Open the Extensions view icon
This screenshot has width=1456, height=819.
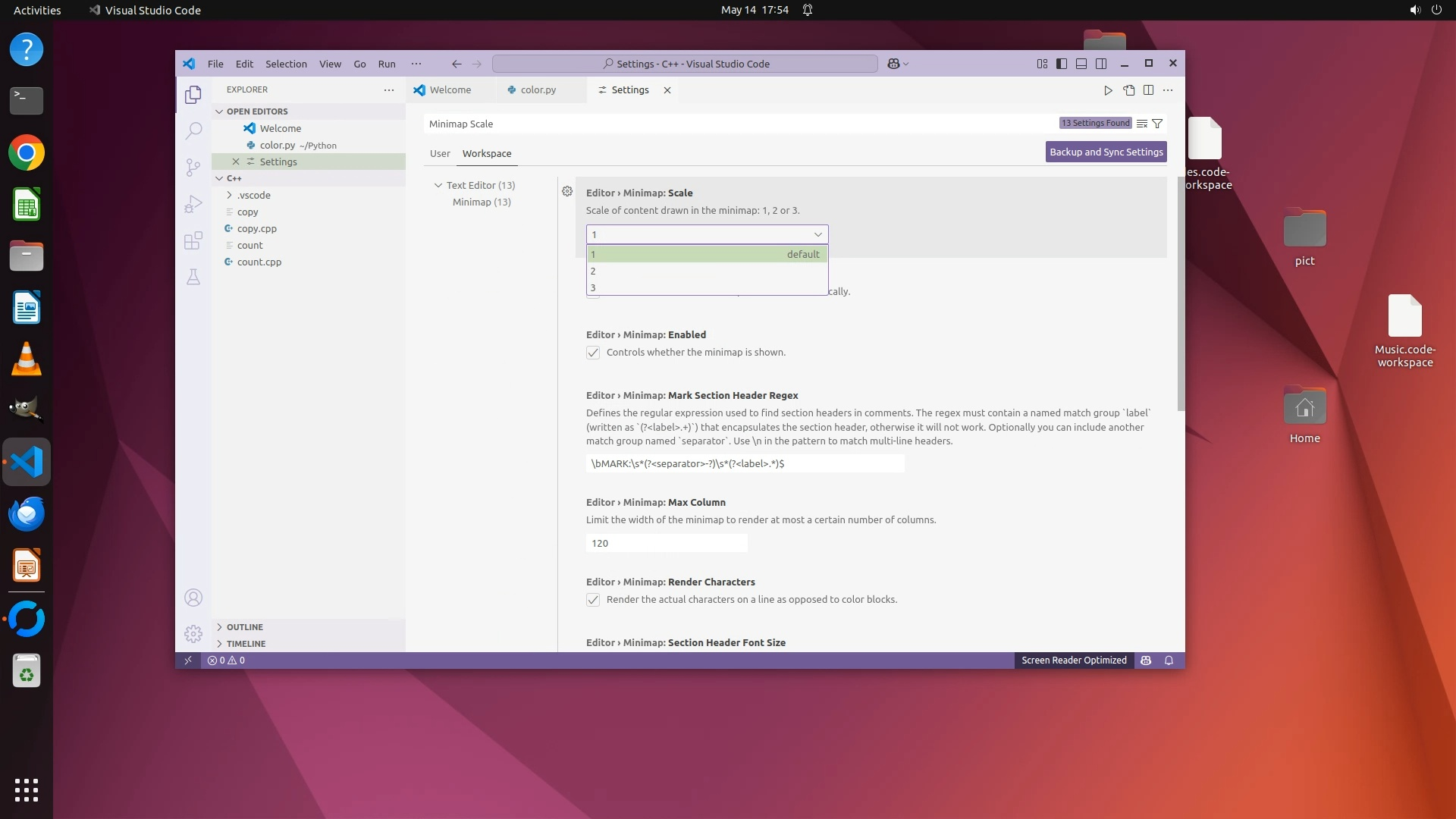click(193, 240)
